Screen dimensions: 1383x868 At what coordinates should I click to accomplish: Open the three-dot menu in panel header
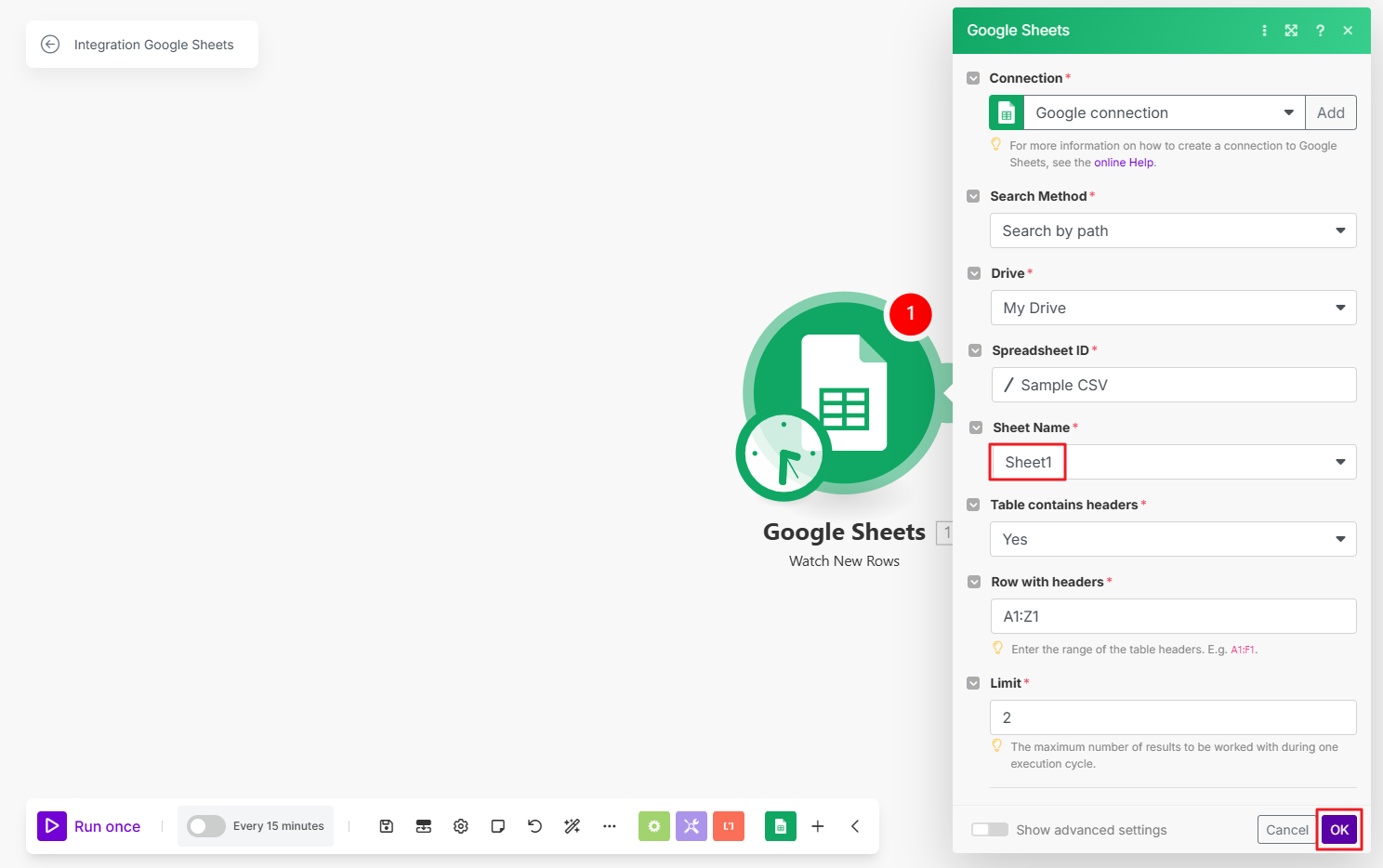(x=1264, y=31)
